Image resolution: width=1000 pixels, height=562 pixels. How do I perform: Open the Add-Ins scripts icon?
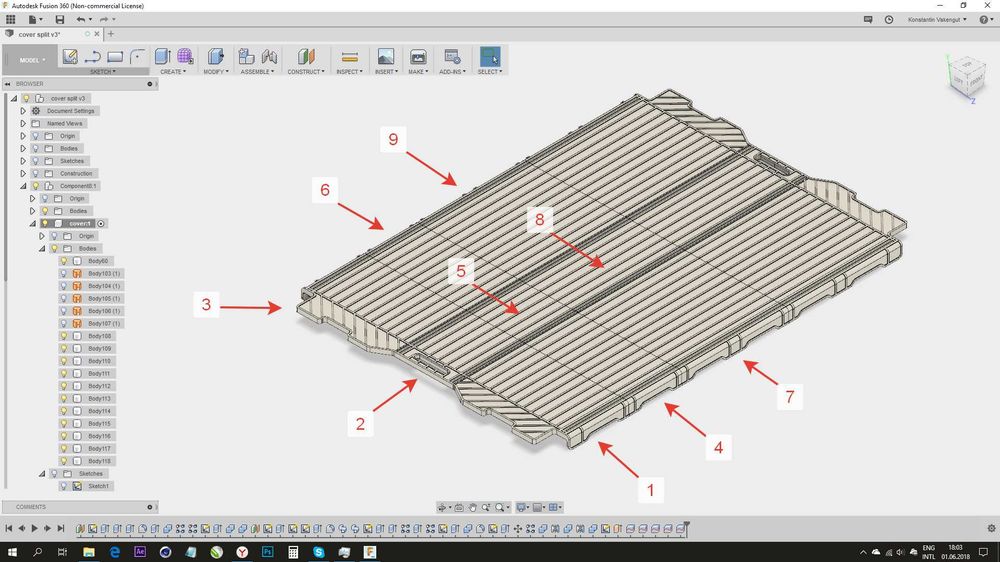pos(452,56)
